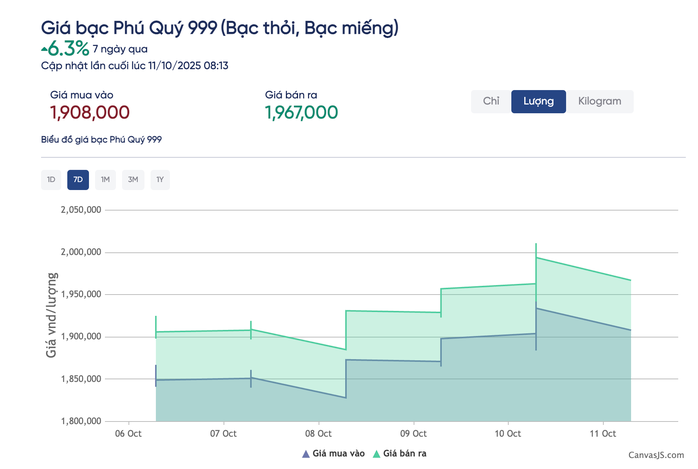
Task: Toggle the Giá bán ra legend triangle
Action: click(377, 454)
